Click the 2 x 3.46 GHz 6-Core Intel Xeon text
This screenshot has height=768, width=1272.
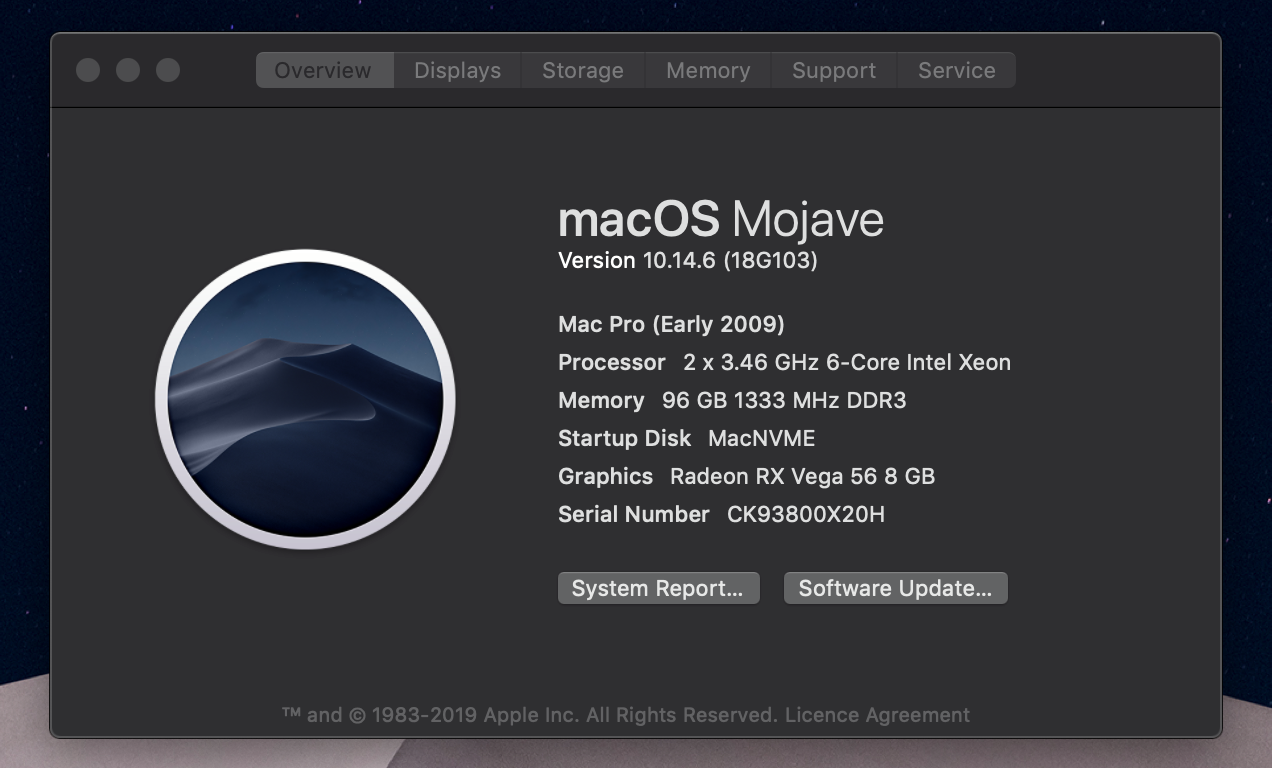847,362
